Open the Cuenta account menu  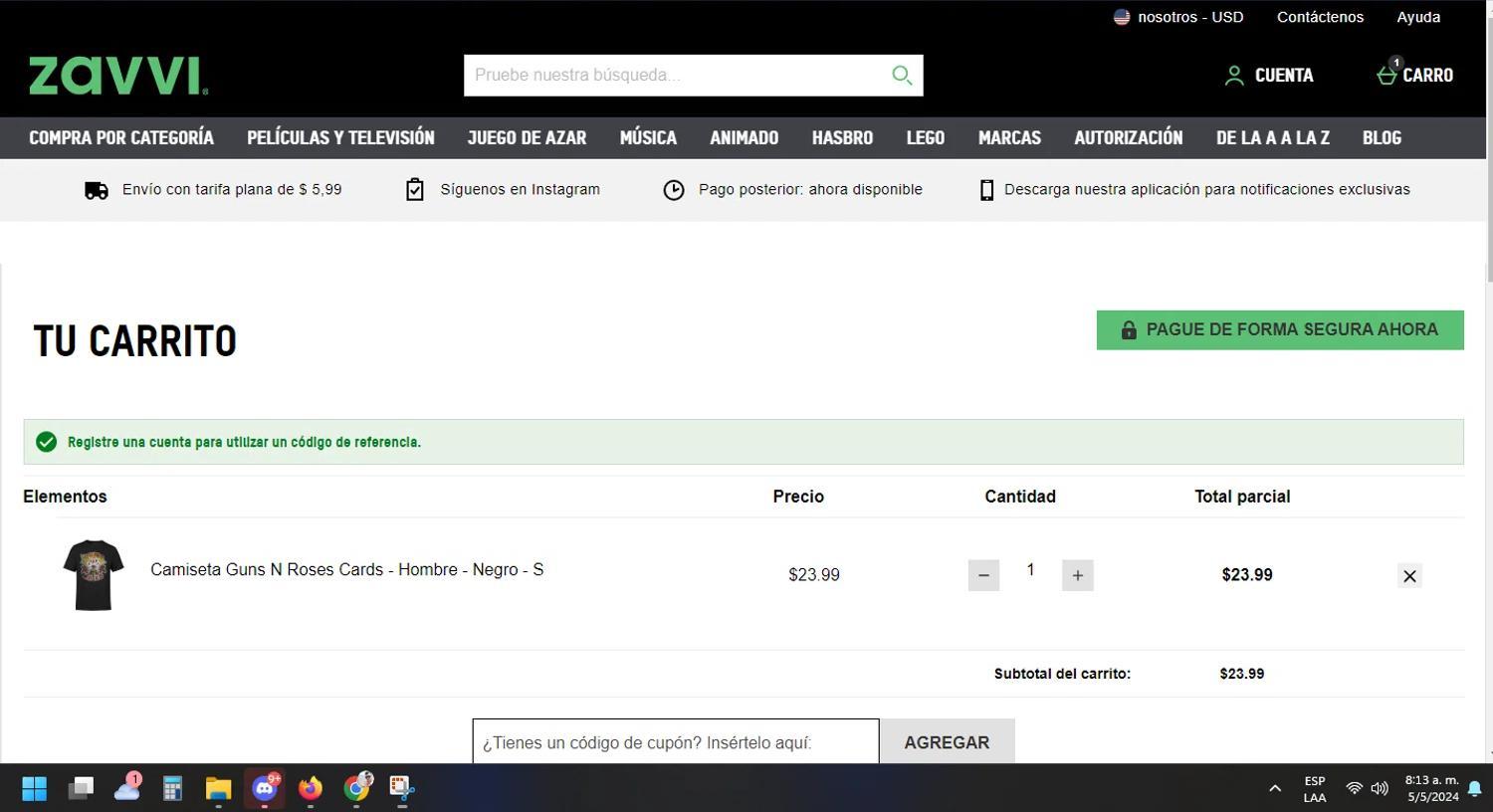tap(1269, 76)
